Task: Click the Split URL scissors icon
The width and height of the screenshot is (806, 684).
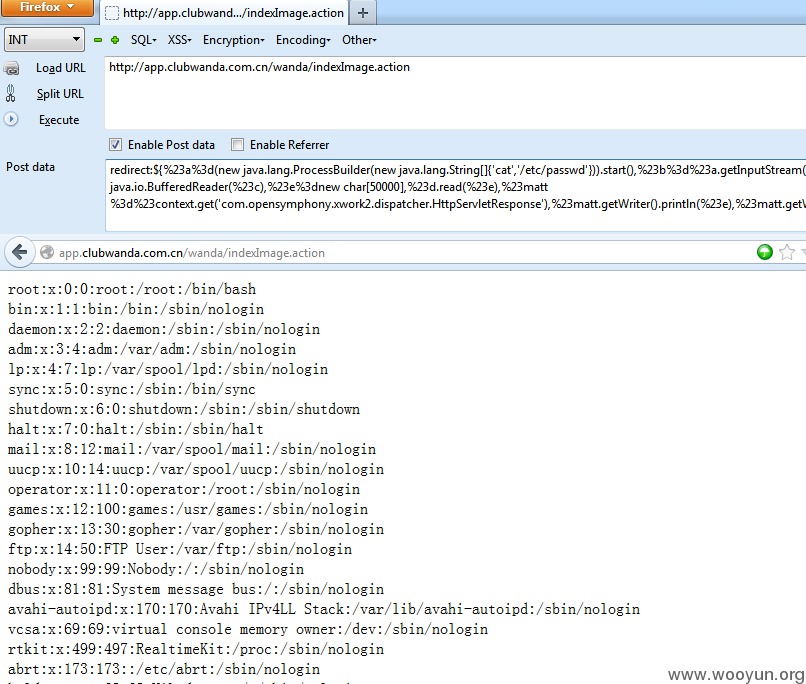Action: click(x=10, y=94)
